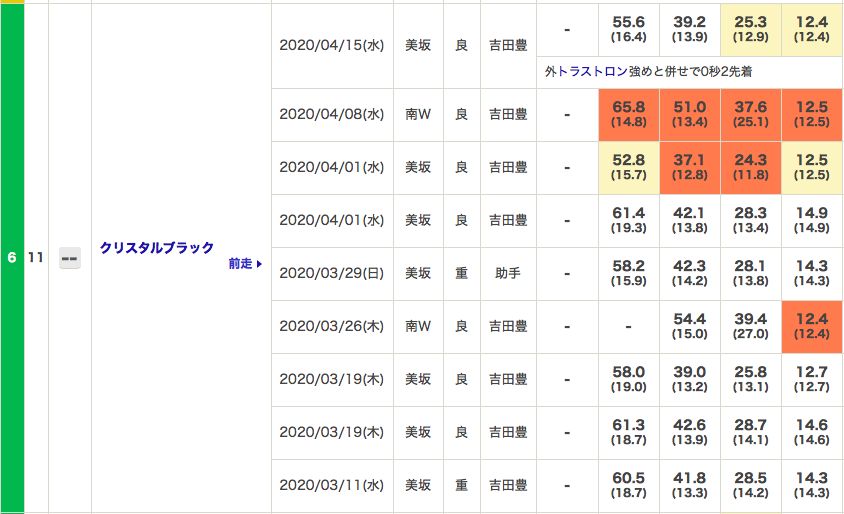
Task: Click the 42.6 (13.9) time cell
Action: 690,432
